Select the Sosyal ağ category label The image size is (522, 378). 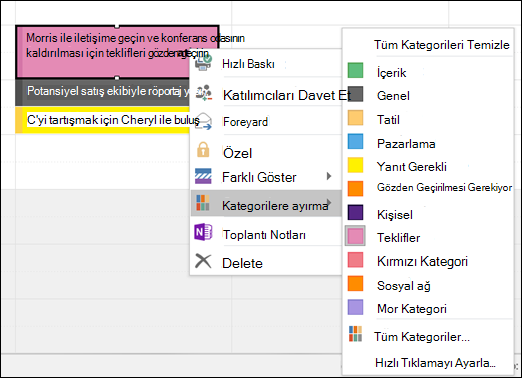pyautogui.click(x=404, y=286)
